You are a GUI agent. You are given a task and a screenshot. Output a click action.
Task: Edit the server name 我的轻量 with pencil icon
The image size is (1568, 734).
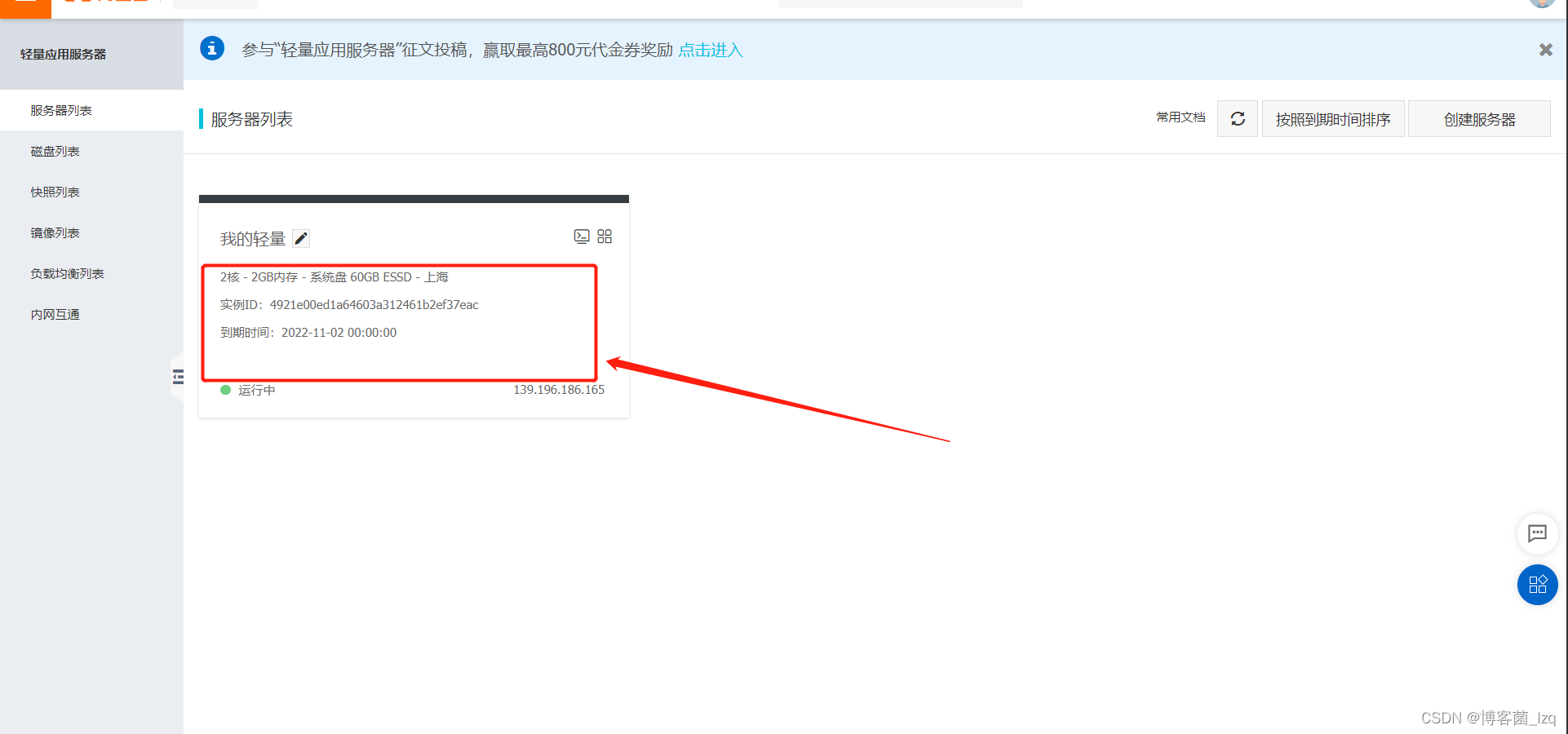coord(301,238)
